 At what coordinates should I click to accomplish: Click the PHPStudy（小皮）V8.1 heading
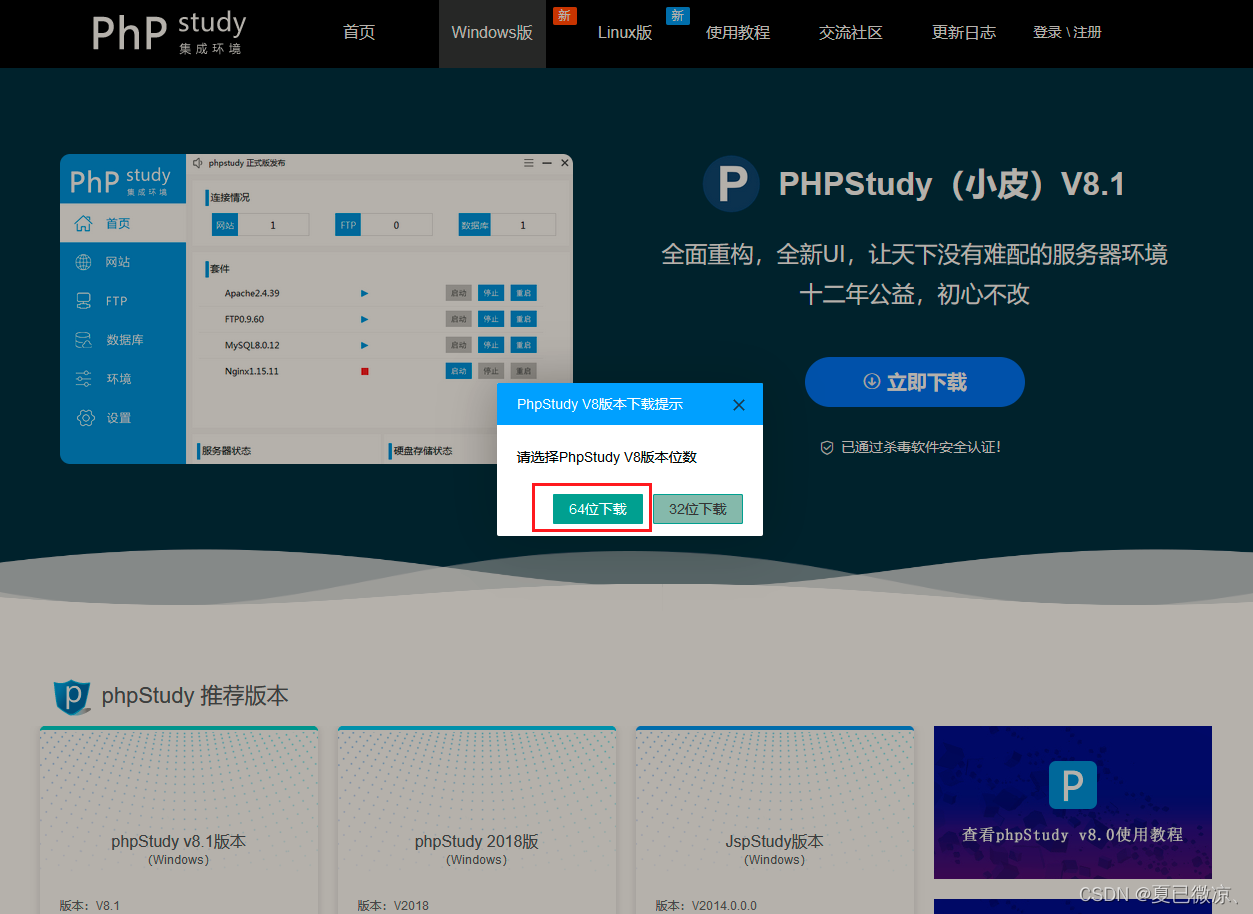pyautogui.click(x=952, y=184)
